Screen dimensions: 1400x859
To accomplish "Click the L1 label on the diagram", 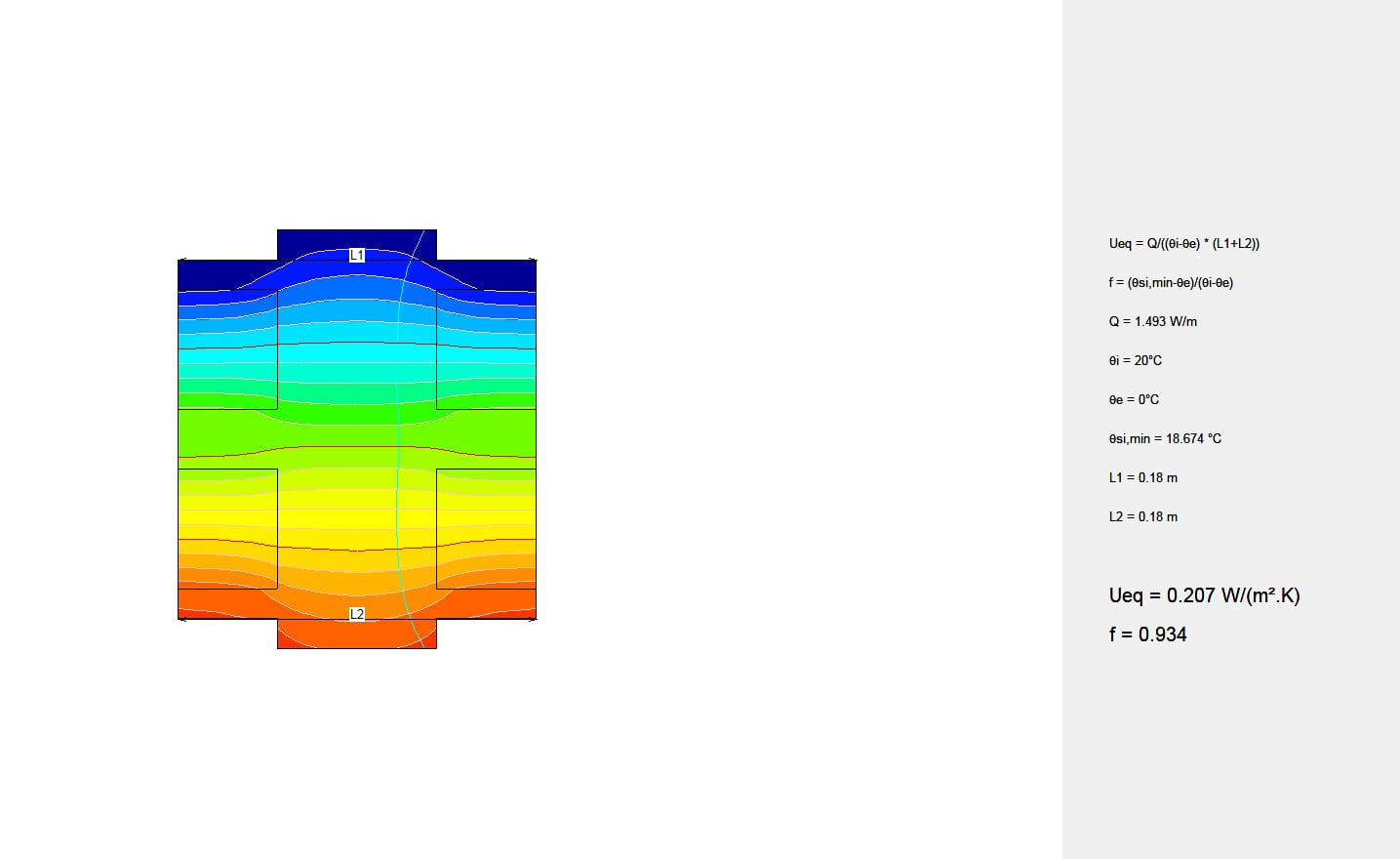I will [x=357, y=255].
